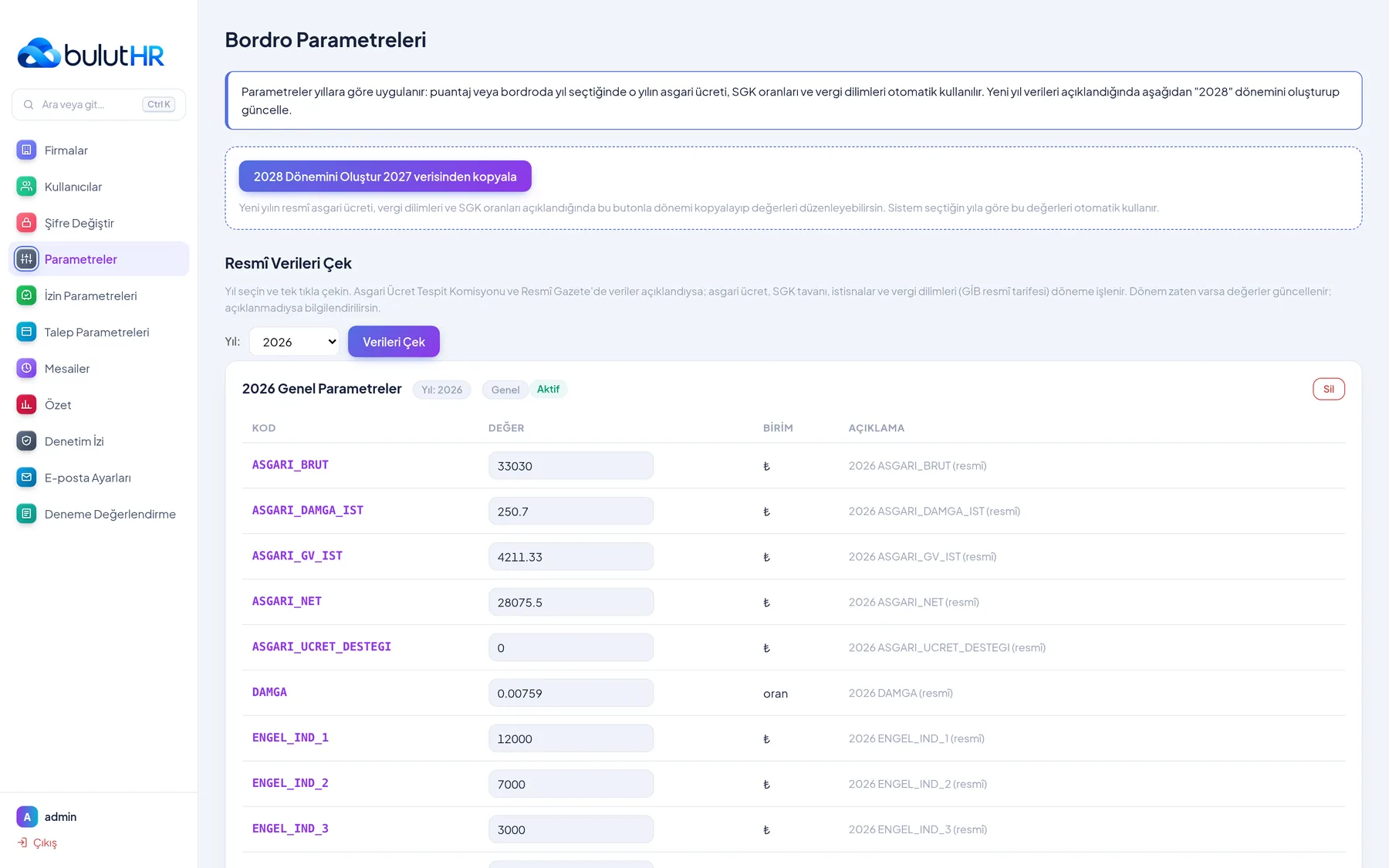
Task: Click the Aktif status badge
Action: pyautogui.click(x=548, y=389)
